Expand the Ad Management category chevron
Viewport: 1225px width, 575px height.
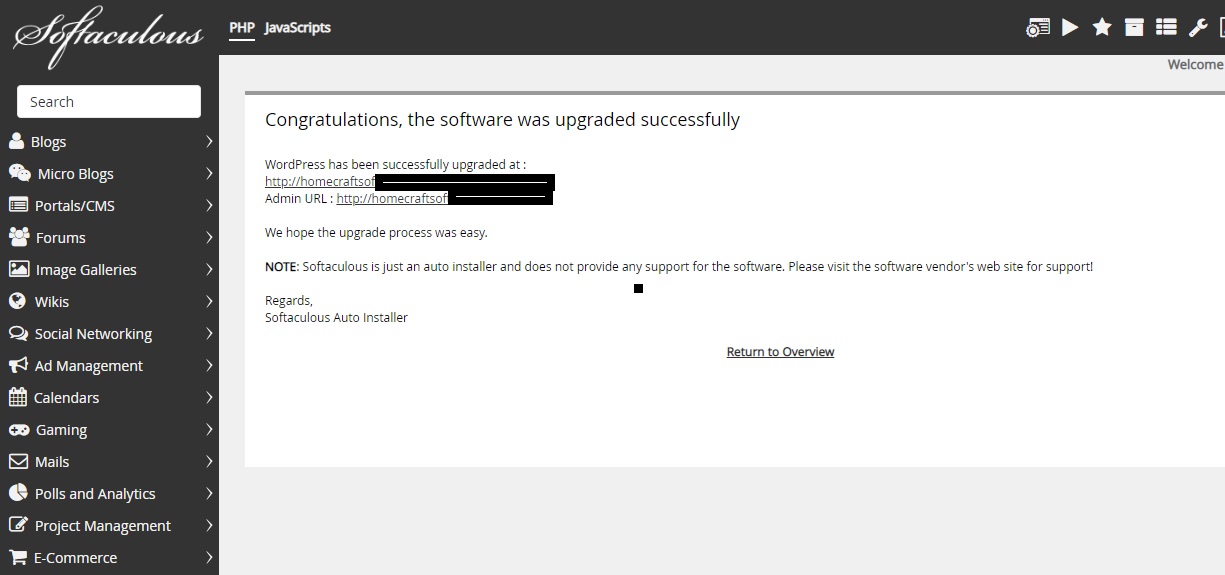[209, 365]
